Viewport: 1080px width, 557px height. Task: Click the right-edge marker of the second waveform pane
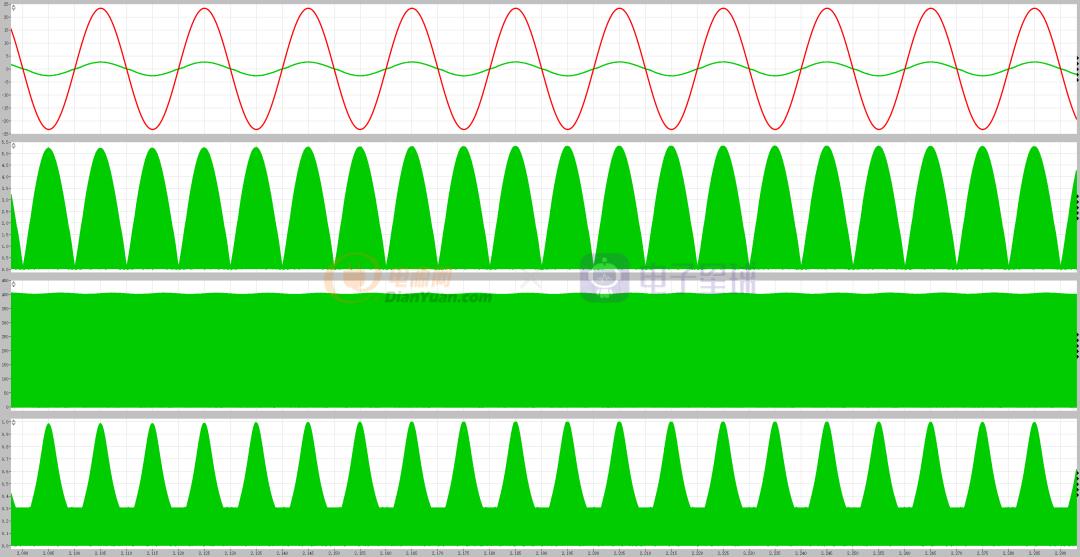(x=1077, y=207)
